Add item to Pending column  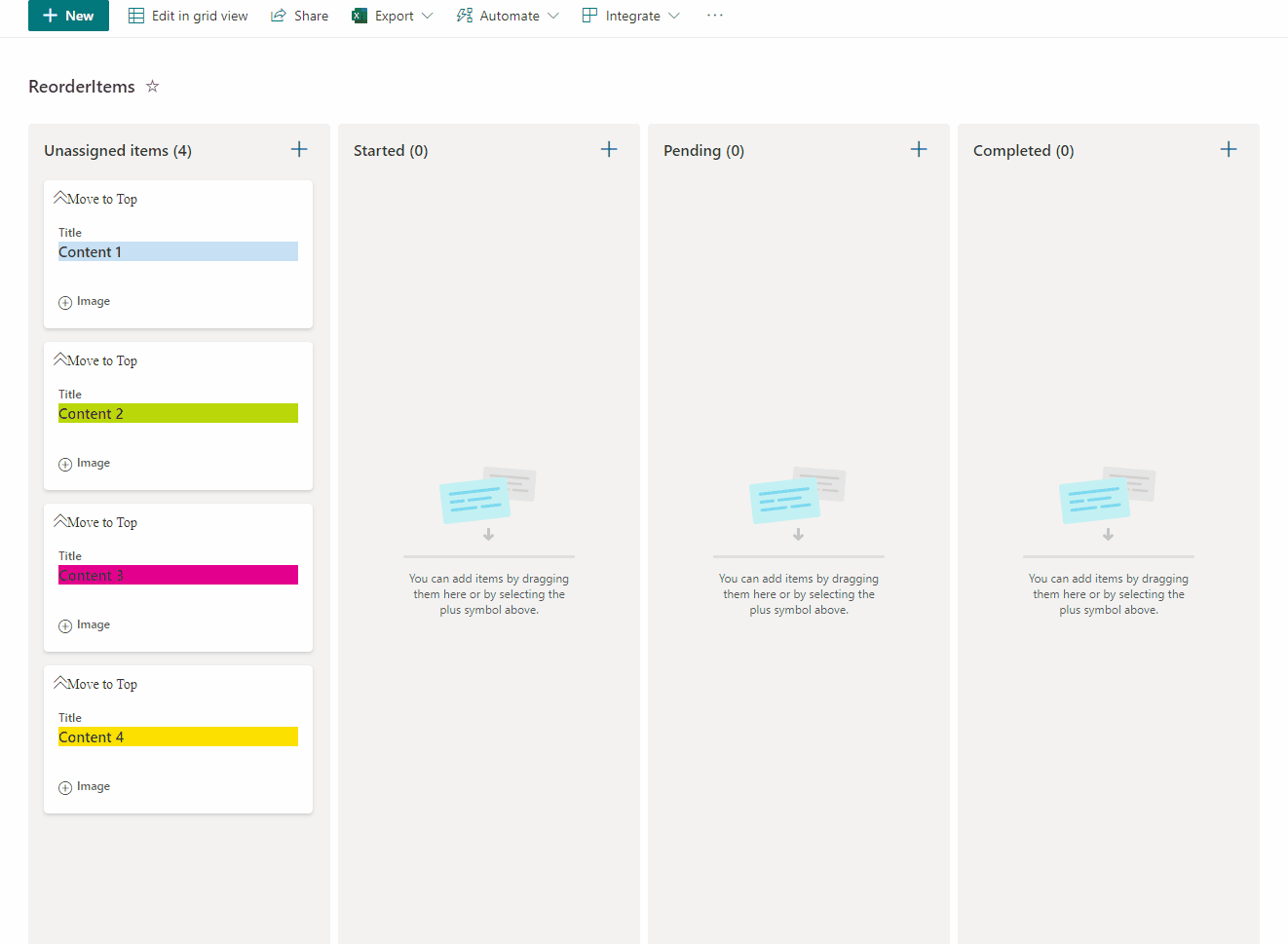pyautogui.click(x=919, y=149)
